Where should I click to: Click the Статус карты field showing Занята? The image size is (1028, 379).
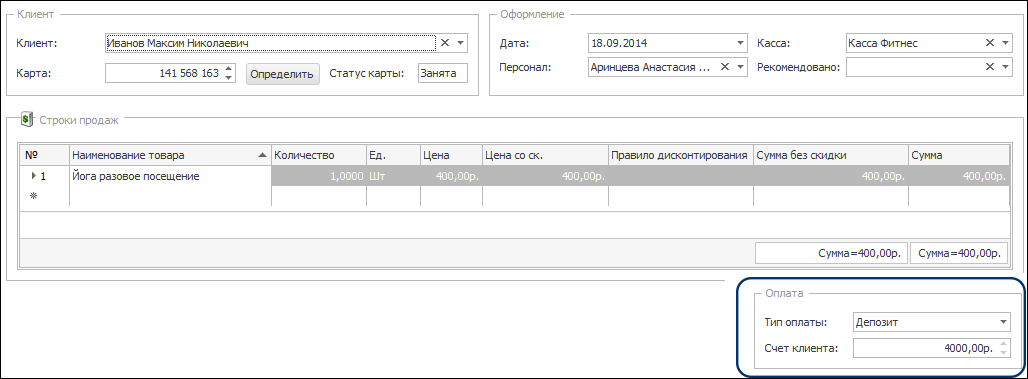(x=443, y=73)
